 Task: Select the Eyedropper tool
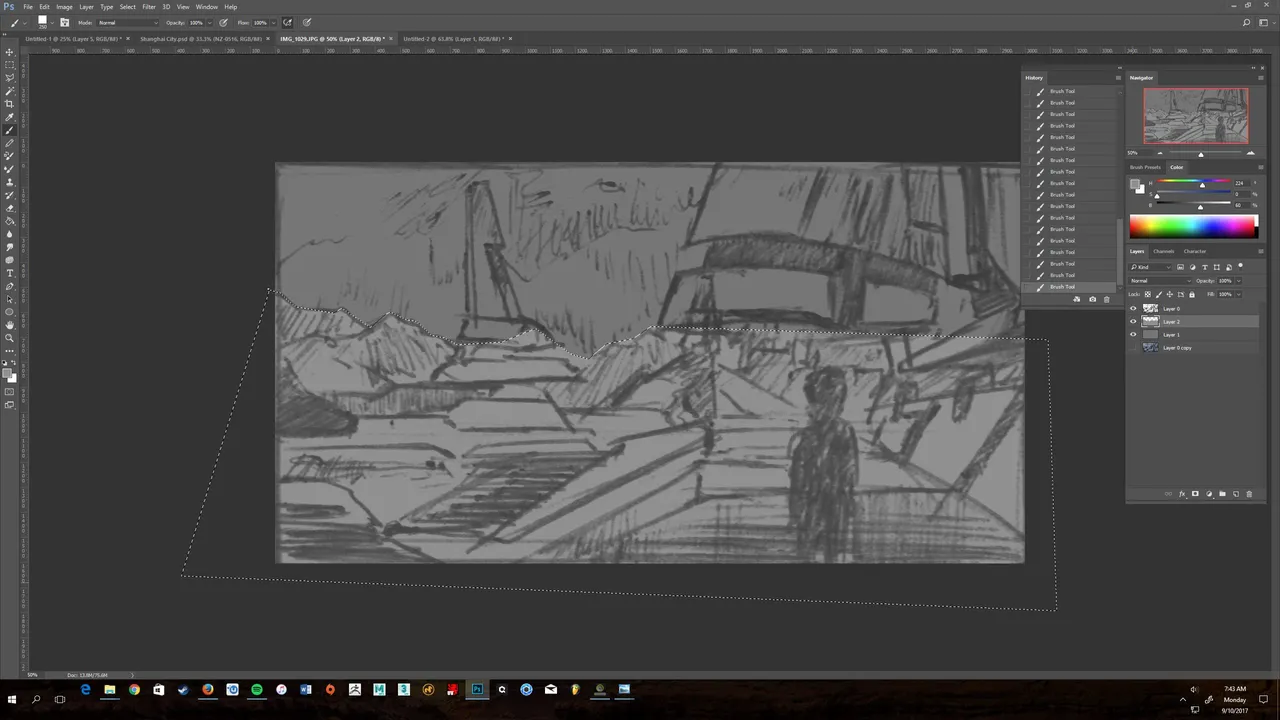pos(10,117)
